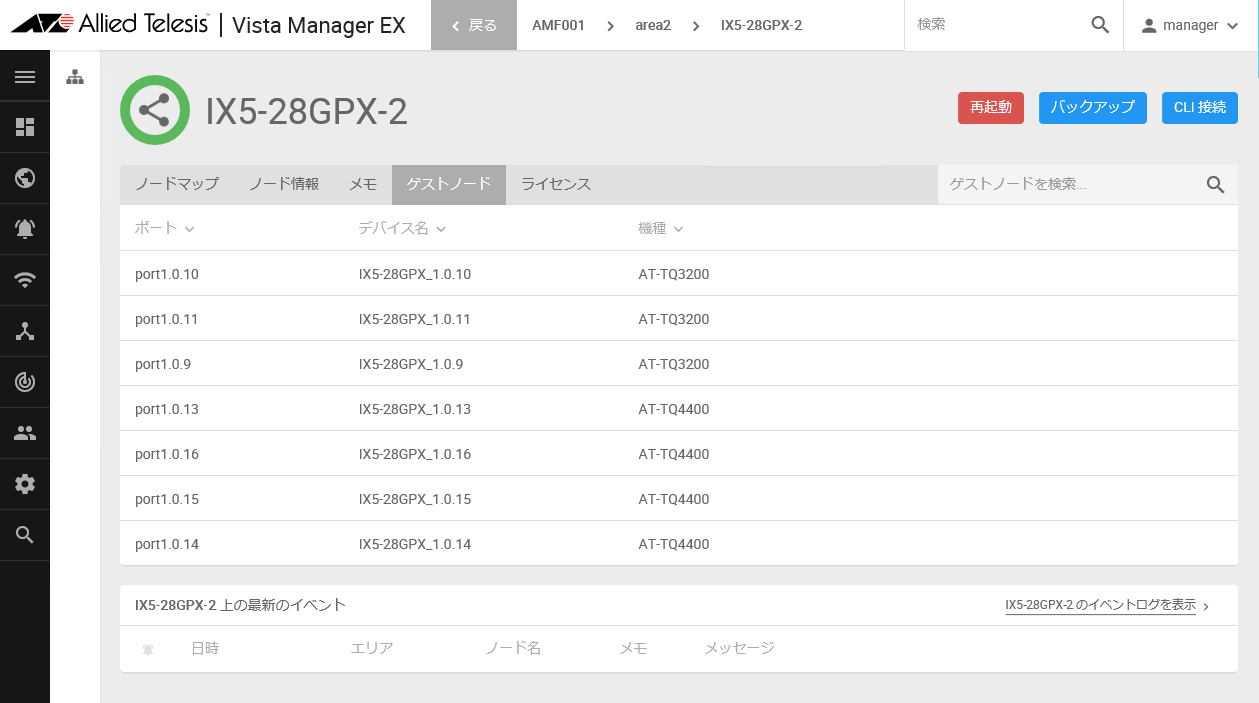Click device name IX5-28GPX_1.0.15

[x=415, y=499]
